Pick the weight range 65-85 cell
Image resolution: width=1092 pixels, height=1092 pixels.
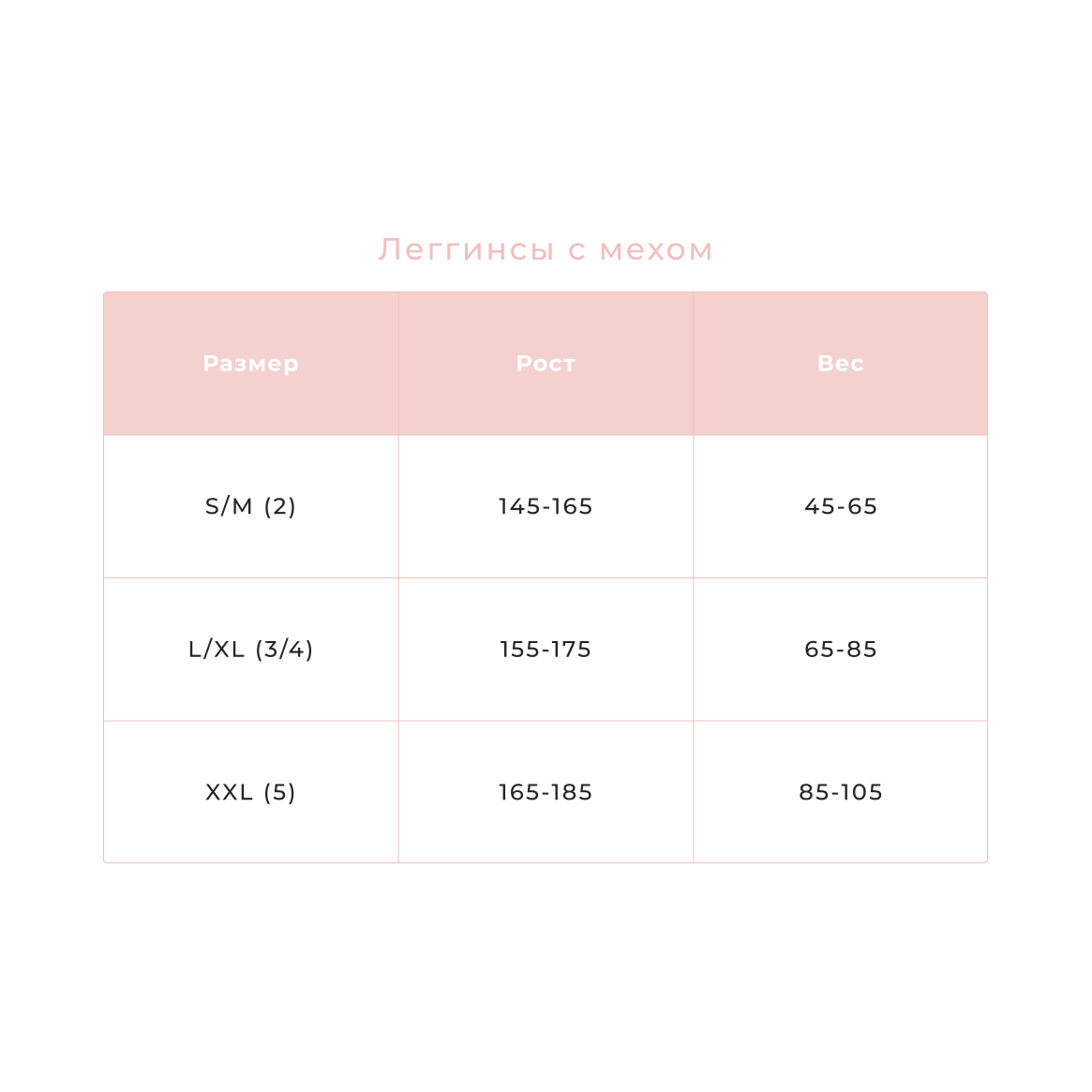[x=841, y=650]
